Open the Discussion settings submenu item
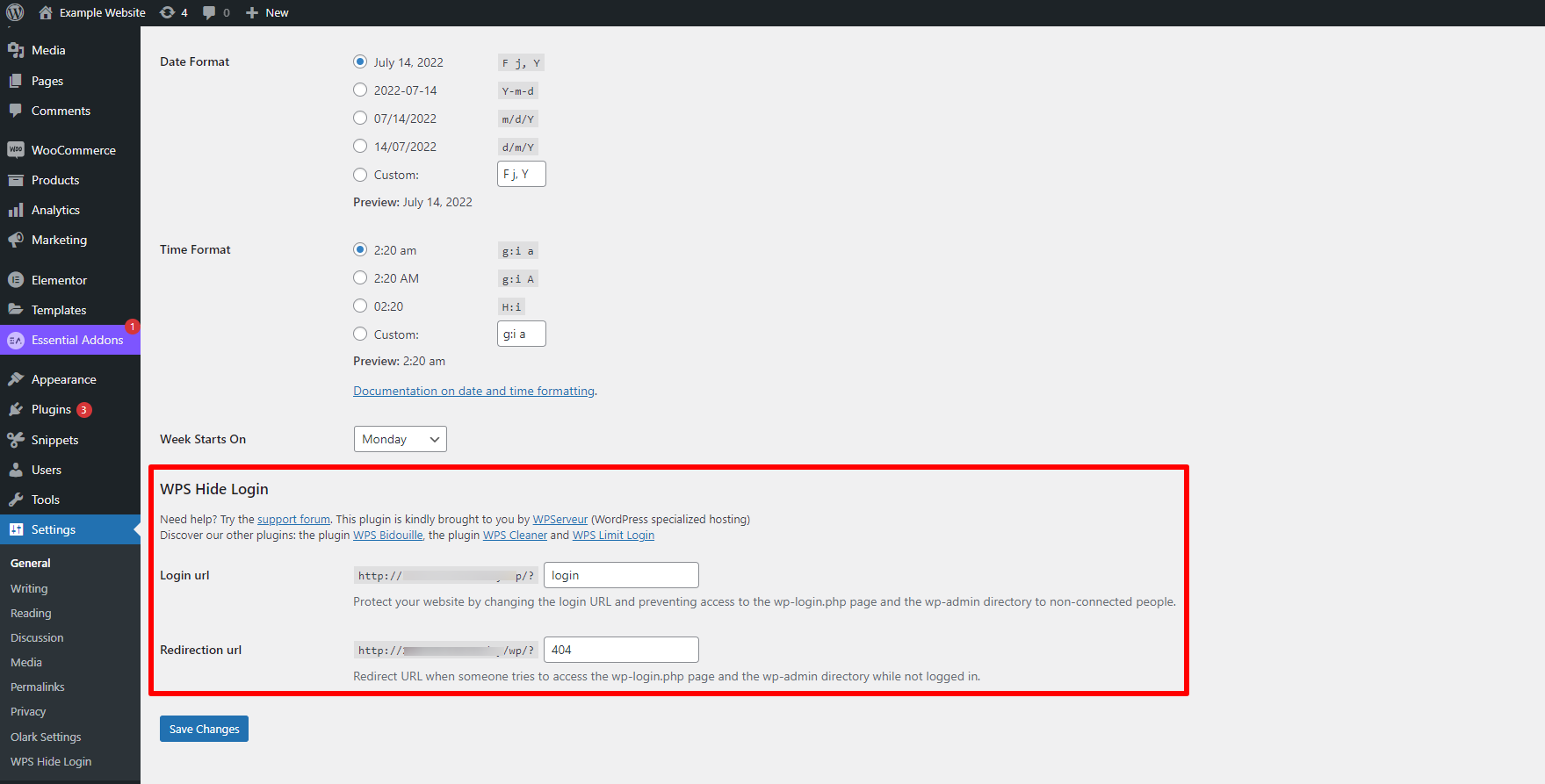 pyautogui.click(x=37, y=637)
